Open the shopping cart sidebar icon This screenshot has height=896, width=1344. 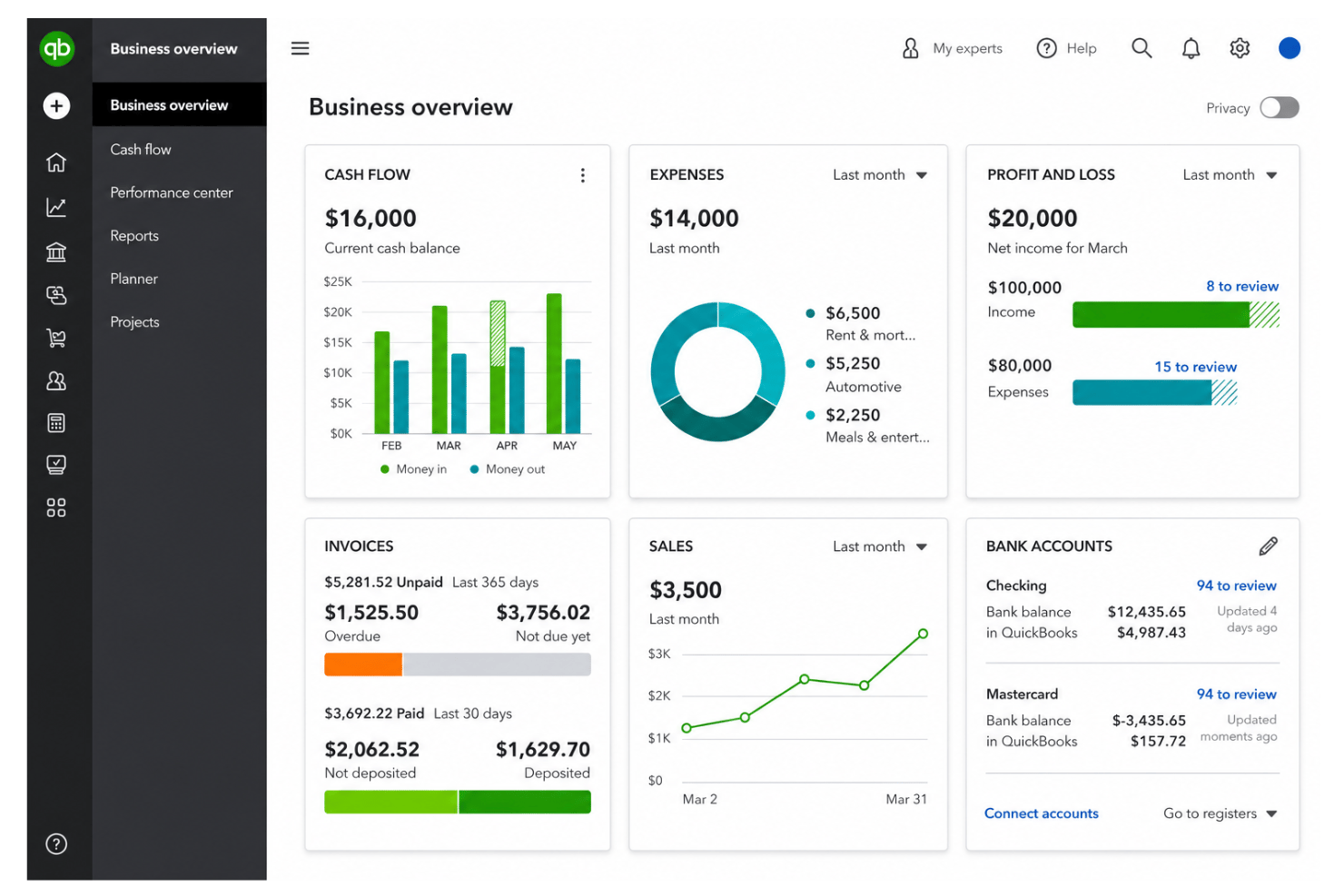[56, 338]
